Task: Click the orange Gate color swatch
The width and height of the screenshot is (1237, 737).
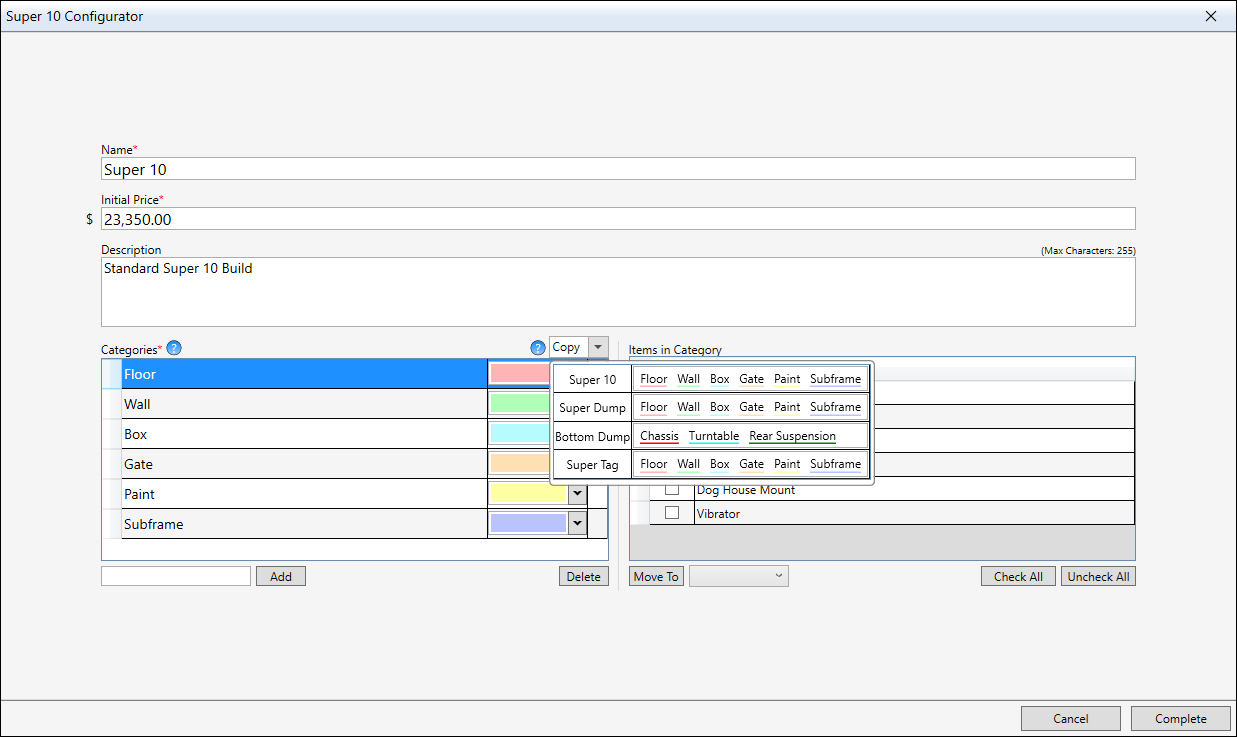Action: pyautogui.click(x=519, y=464)
